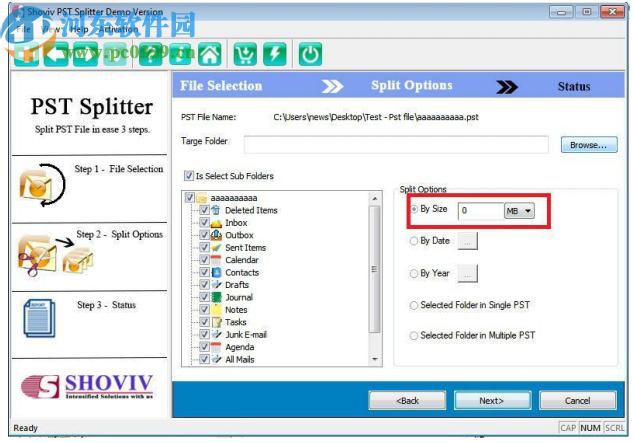Open the File menu
The image size is (633, 443).
(23, 29)
